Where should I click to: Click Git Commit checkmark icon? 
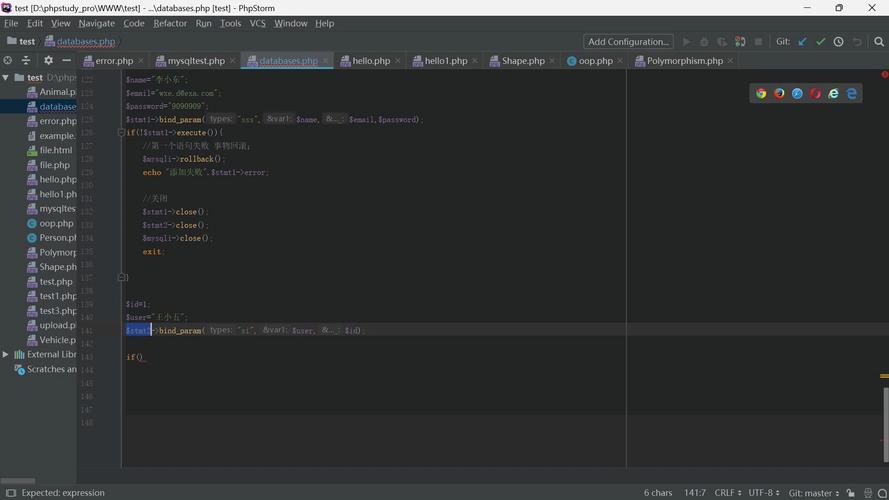coord(820,42)
